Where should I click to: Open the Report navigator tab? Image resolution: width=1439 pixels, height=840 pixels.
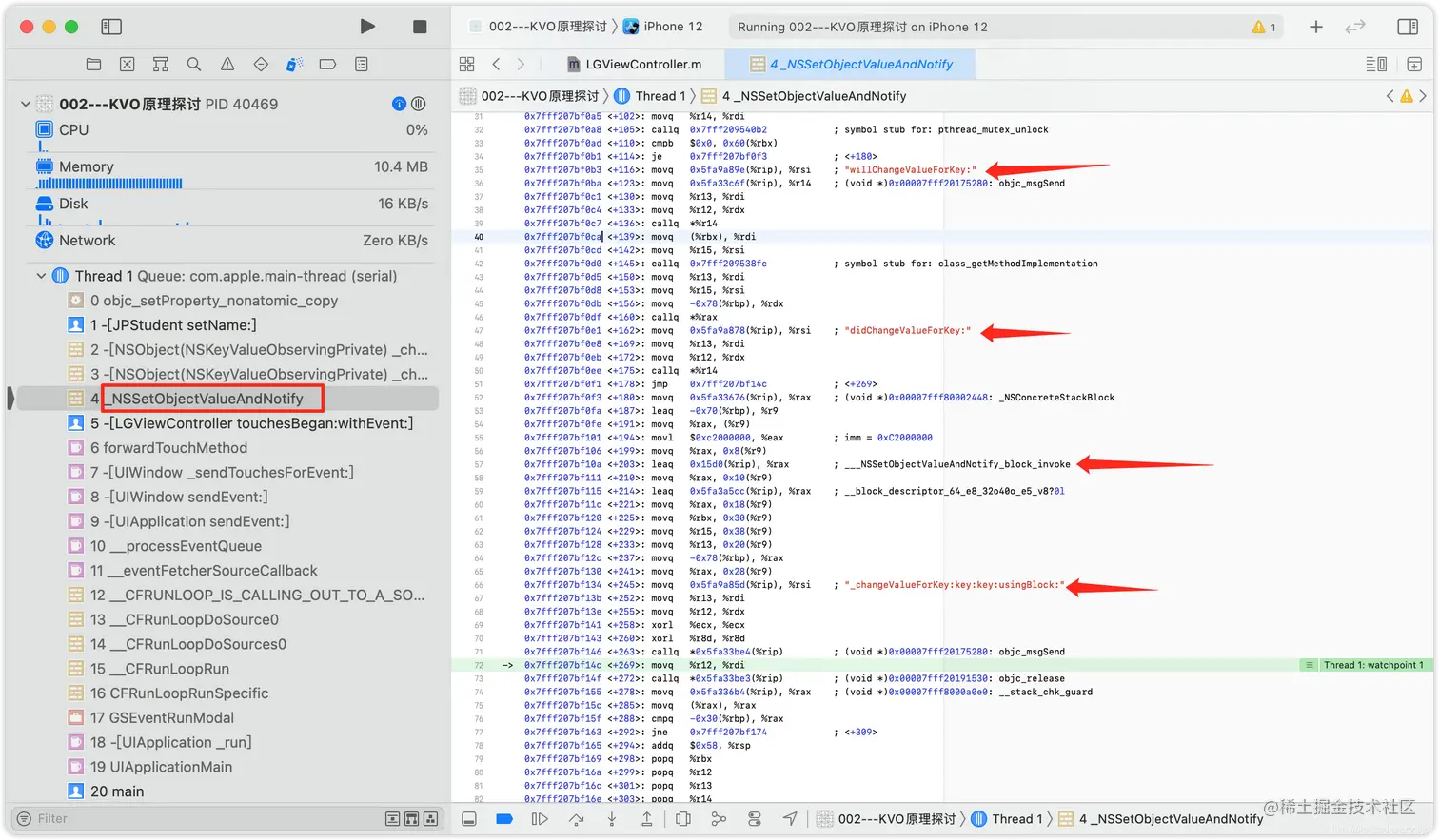coord(362,64)
